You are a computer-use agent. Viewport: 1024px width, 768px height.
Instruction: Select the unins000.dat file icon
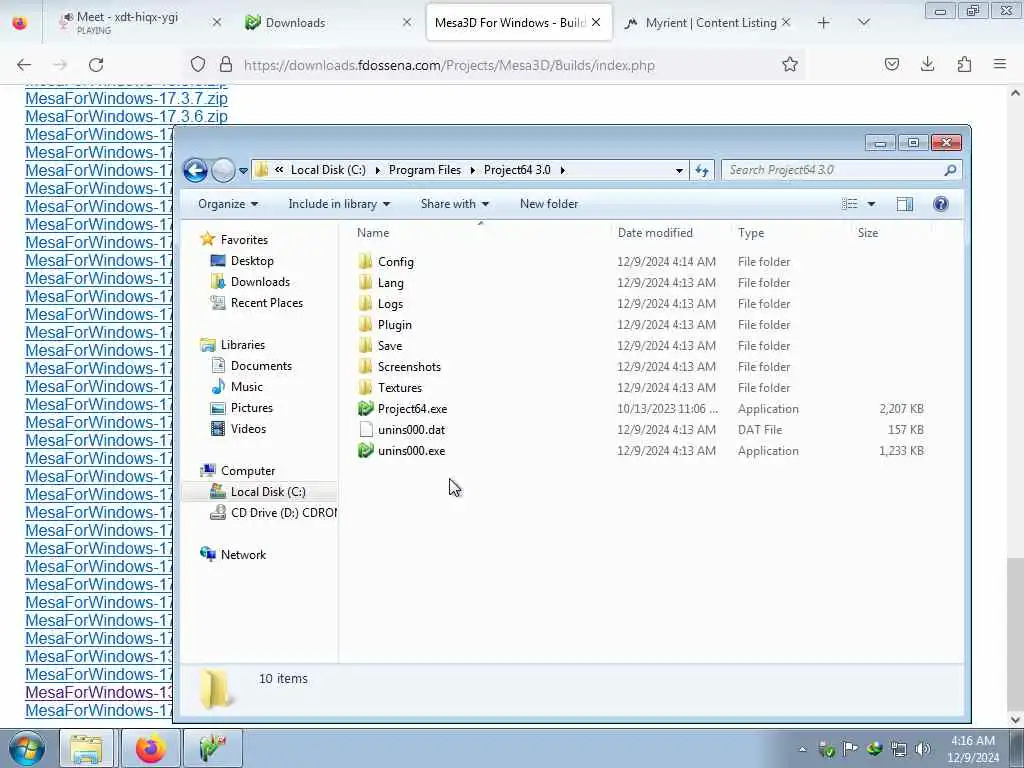tap(366, 430)
